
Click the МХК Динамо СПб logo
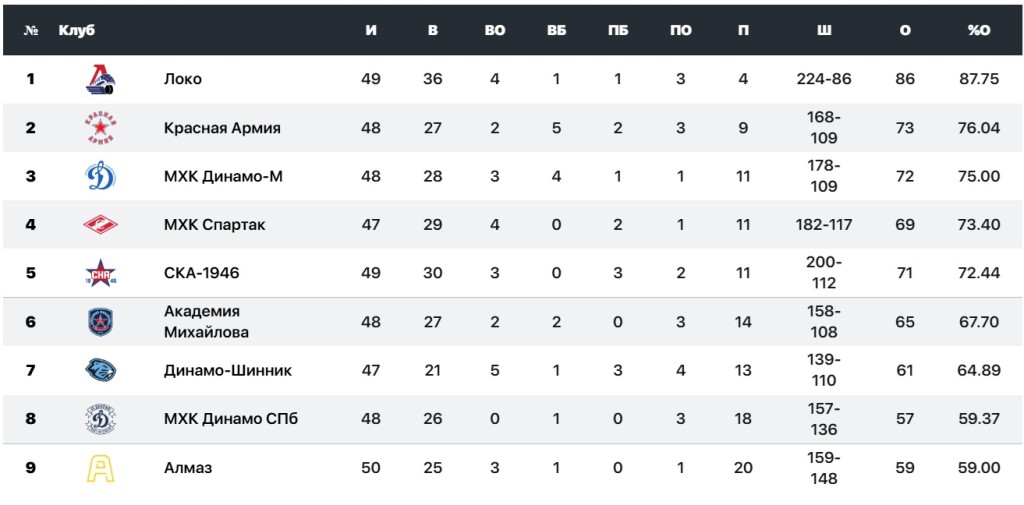click(101, 419)
